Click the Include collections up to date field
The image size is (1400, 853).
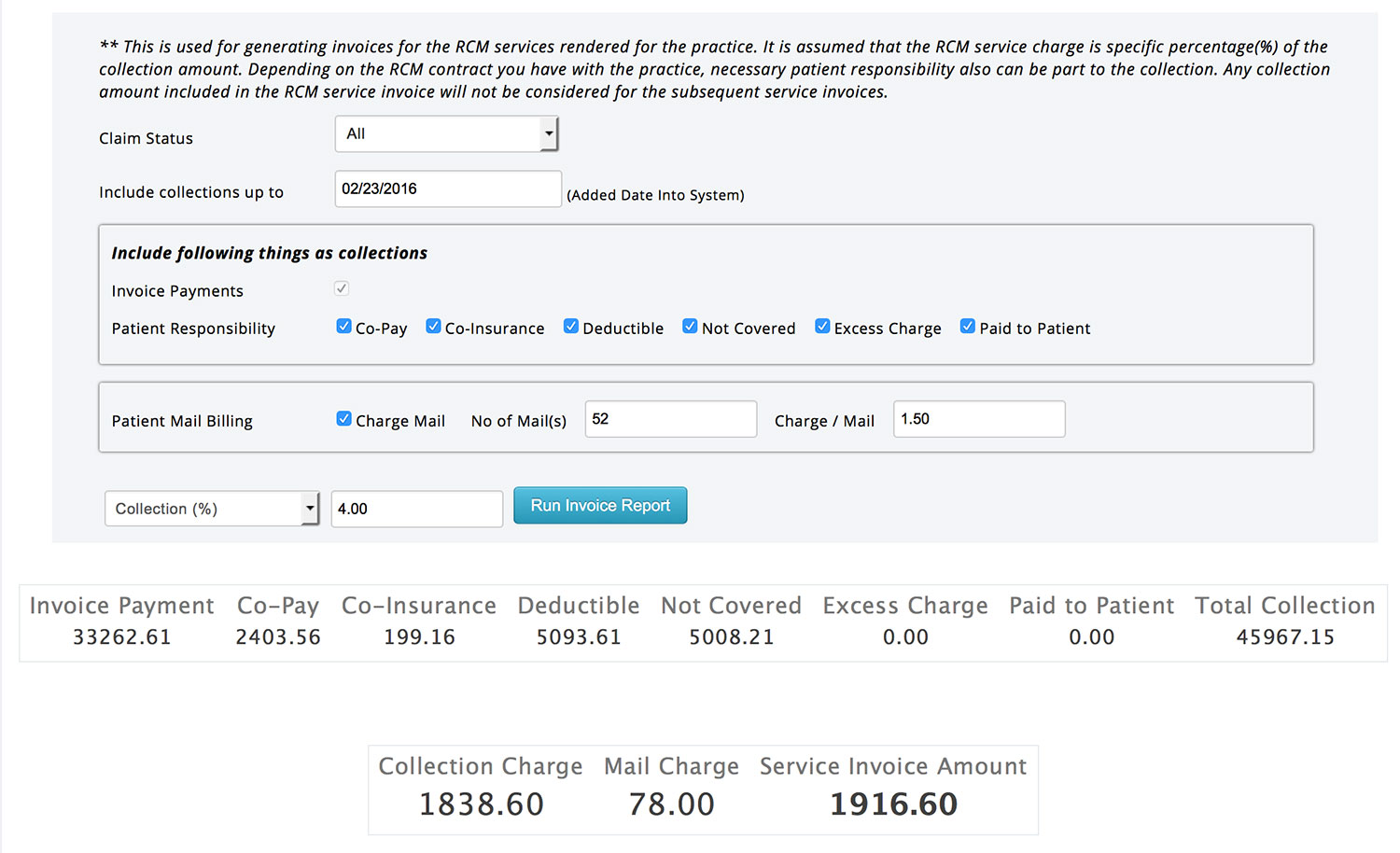point(447,189)
